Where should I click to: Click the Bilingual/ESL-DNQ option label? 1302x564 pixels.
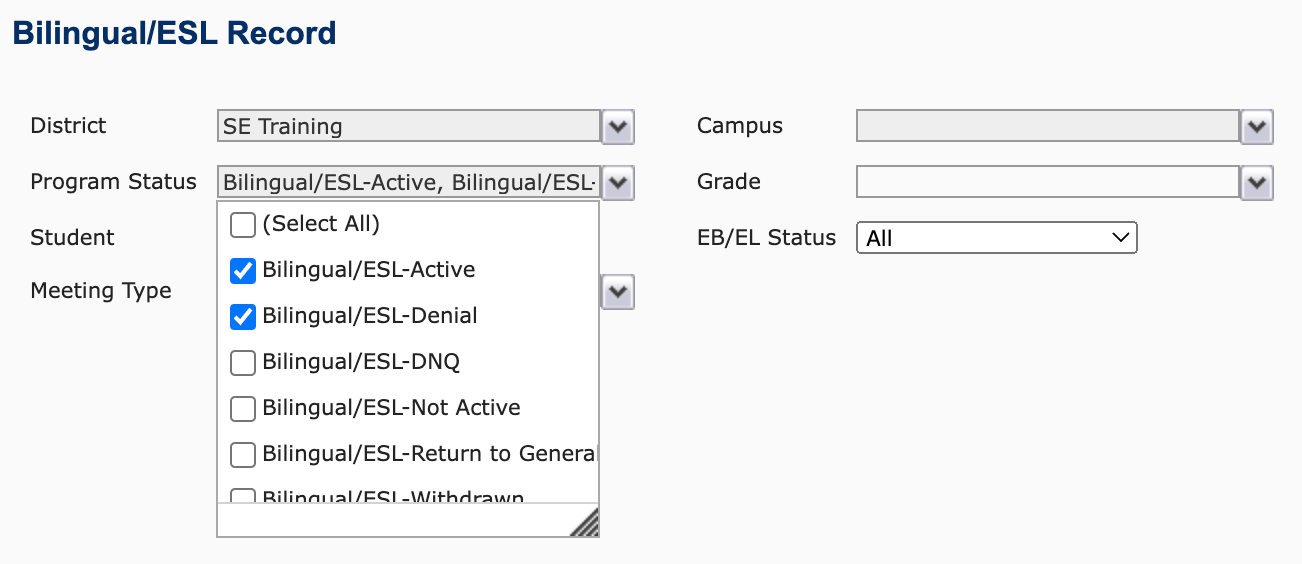click(x=361, y=362)
